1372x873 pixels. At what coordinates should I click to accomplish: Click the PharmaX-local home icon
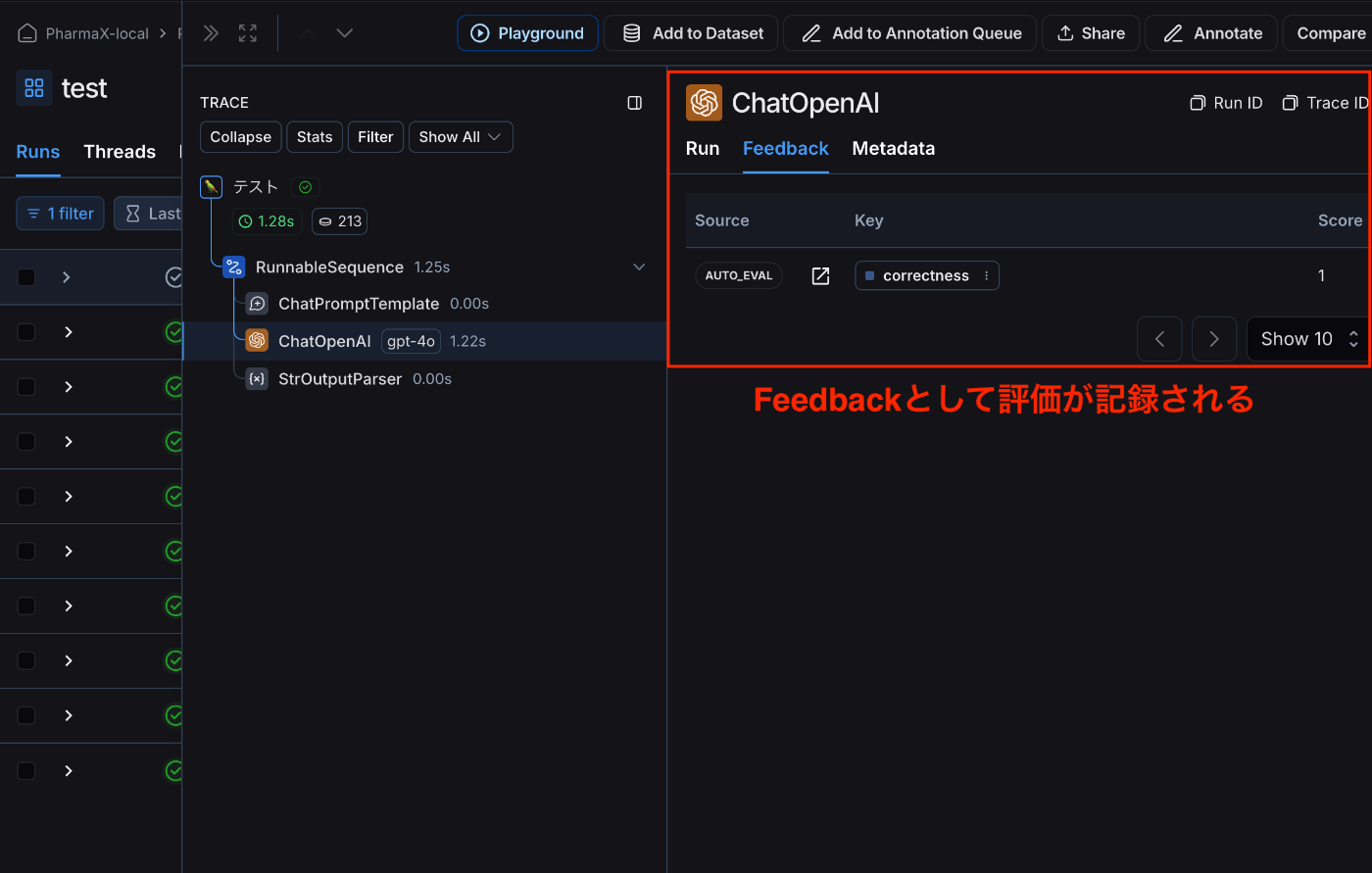pyautogui.click(x=27, y=33)
